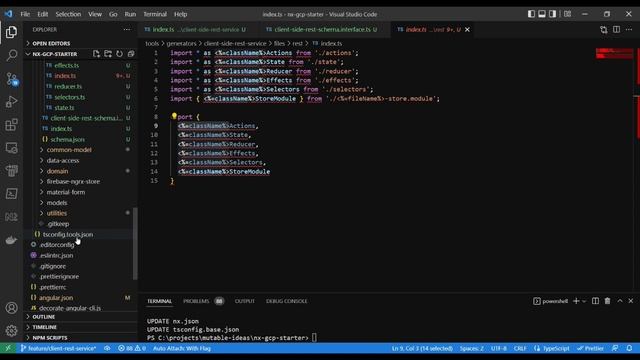Click the feature/client-rest-service branch indicator
Screen dimensions: 640x360
[x=58, y=348]
